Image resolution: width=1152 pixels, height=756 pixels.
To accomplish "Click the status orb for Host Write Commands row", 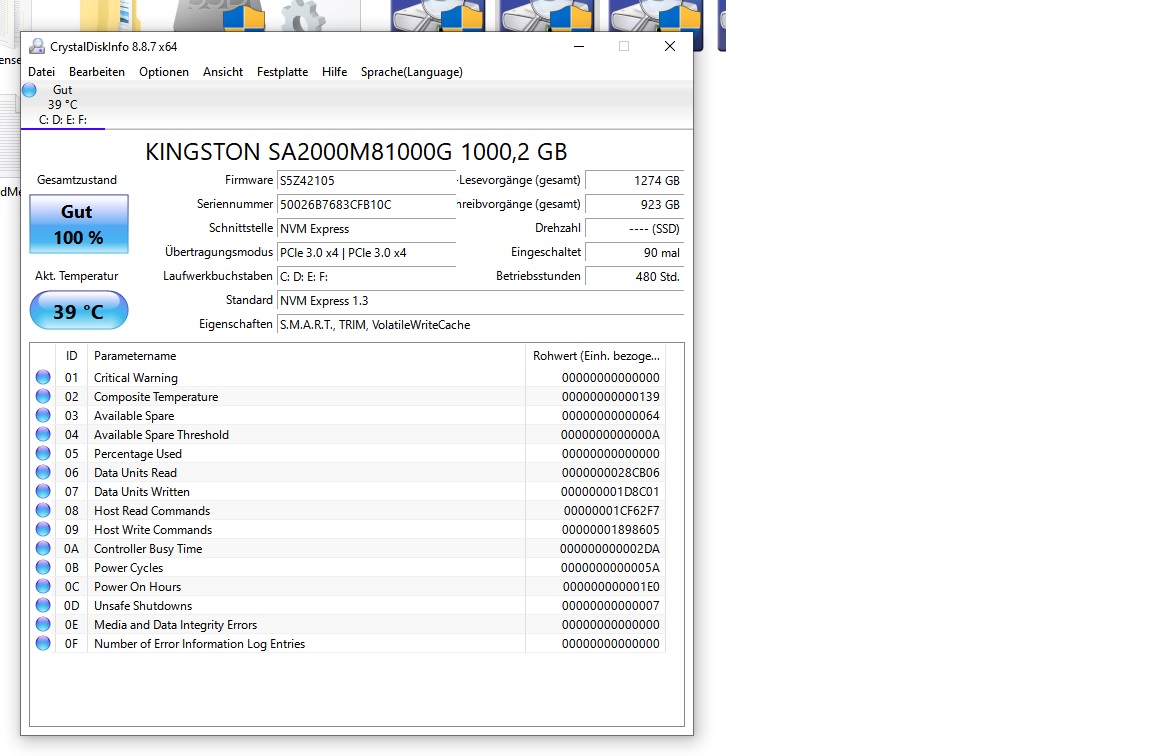I will (43, 530).
